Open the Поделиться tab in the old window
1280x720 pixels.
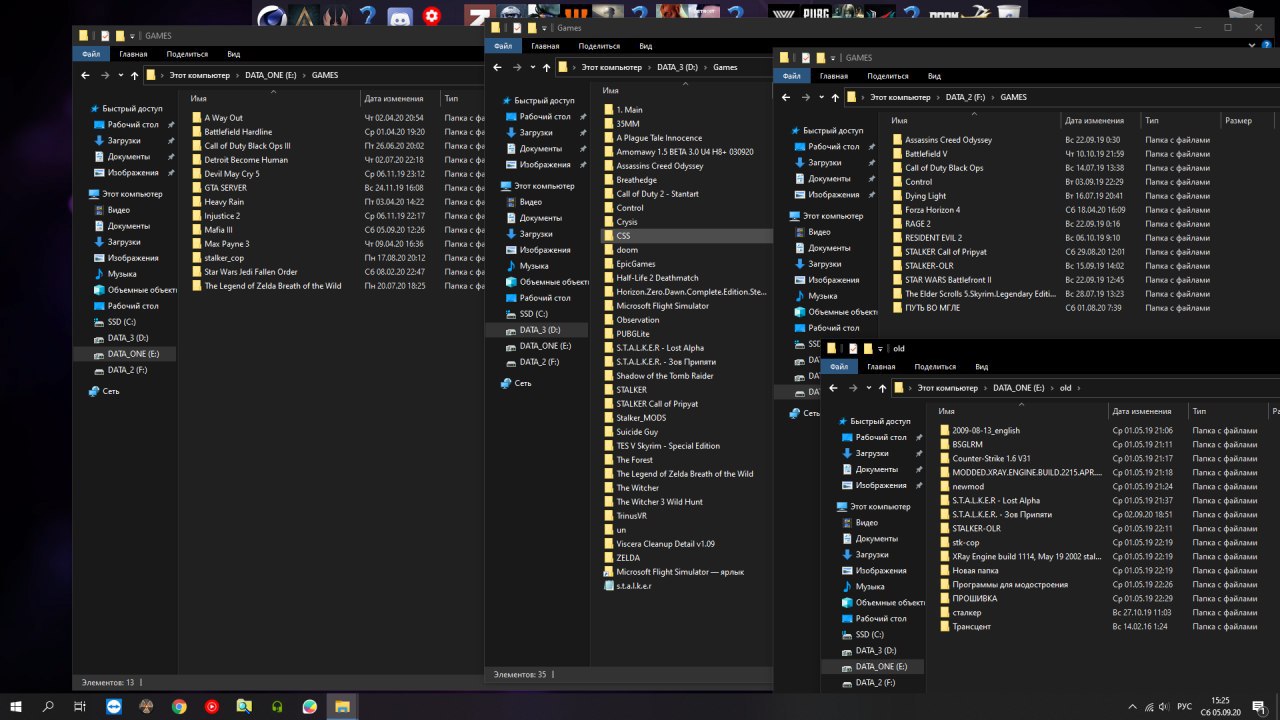click(x=935, y=367)
